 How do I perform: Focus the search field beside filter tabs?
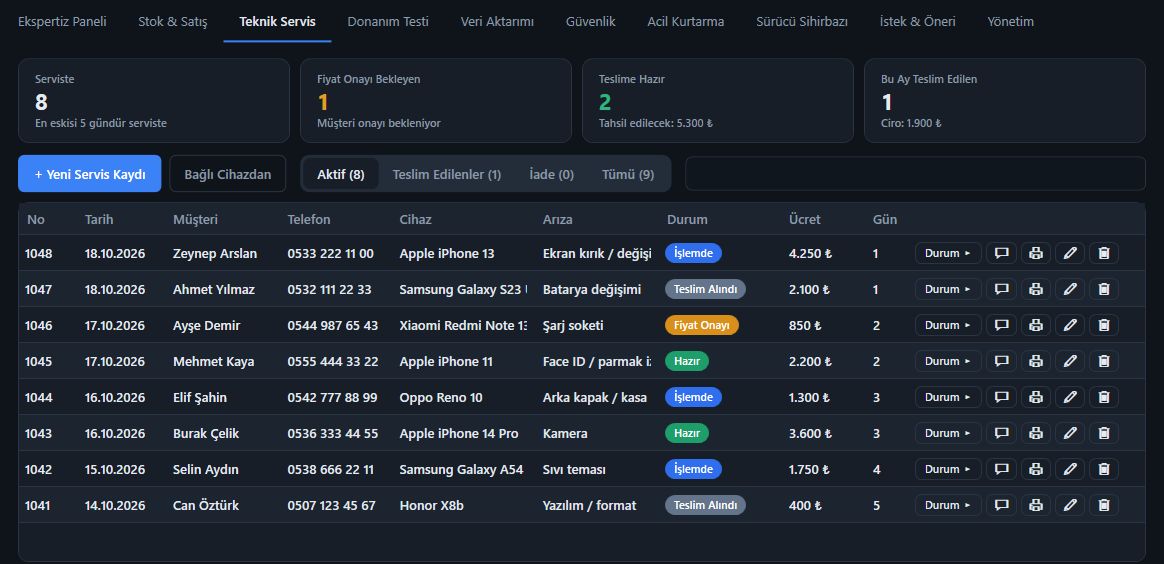coord(915,174)
